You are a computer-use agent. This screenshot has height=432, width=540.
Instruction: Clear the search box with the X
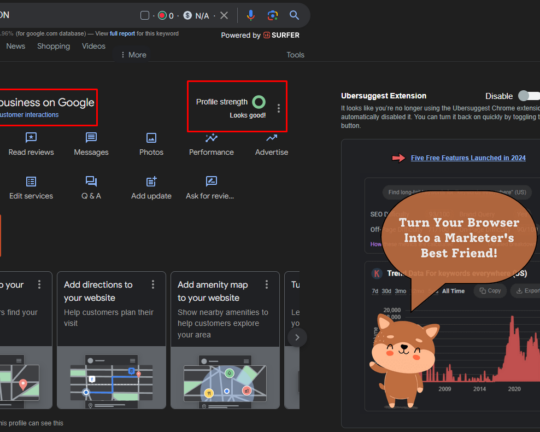pyautogui.click(x=224, y=16)
